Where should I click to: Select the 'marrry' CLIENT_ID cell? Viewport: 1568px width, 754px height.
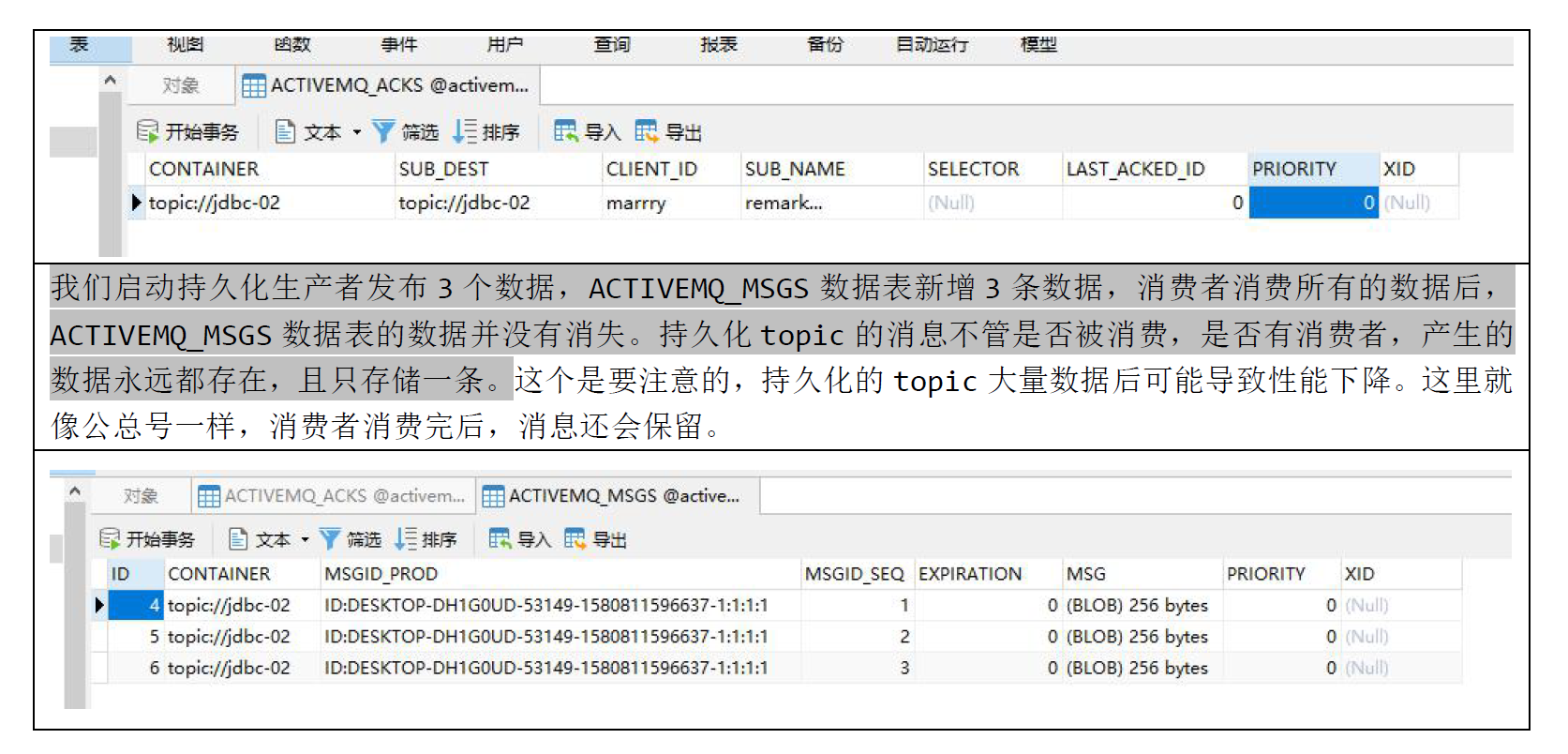672,203
